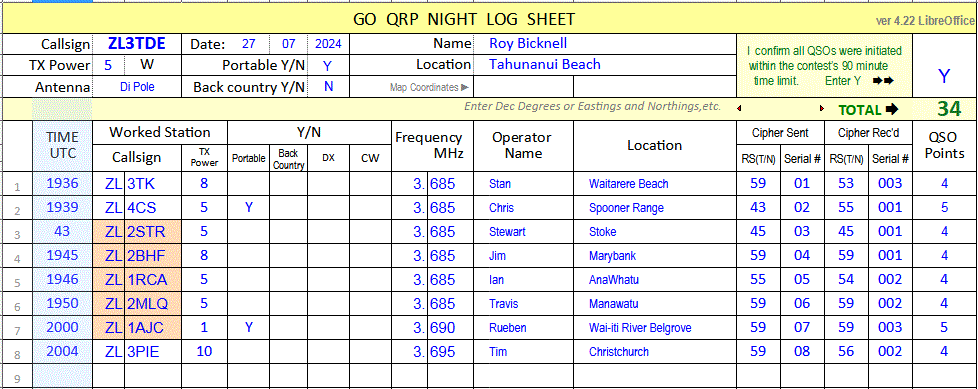
Task: Select the Portable Y/N cell showing Y
Action: tap(328, 64)
